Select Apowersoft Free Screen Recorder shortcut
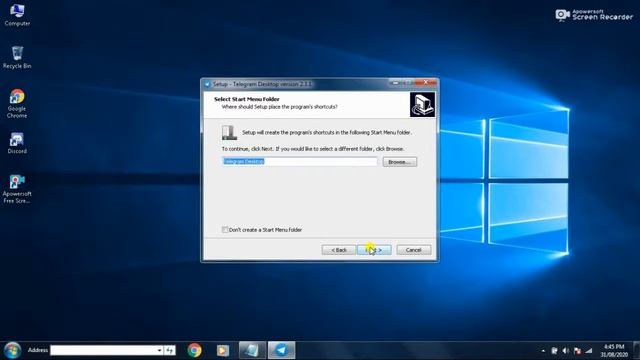 click(x=17, y=189)
